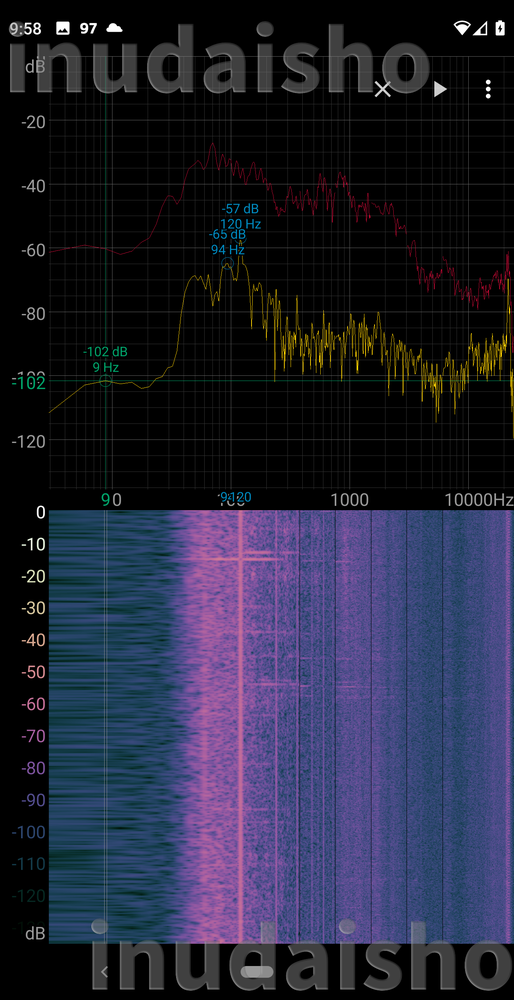Tap the Wi-Fi icon in status bar
This screenshot has height=1000, width=514.
(461, 28)
